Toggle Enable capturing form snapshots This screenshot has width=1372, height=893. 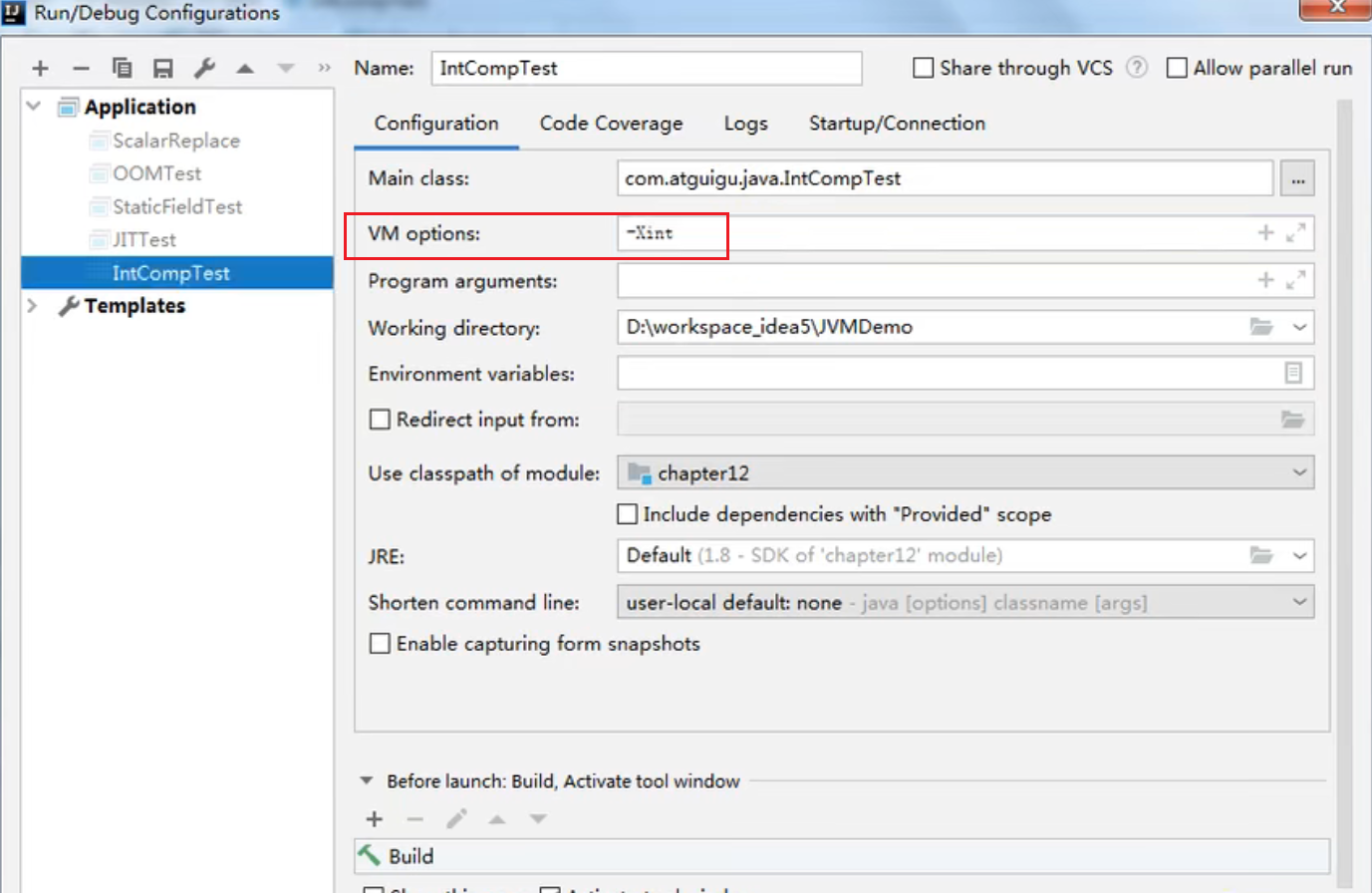point(380,644)
